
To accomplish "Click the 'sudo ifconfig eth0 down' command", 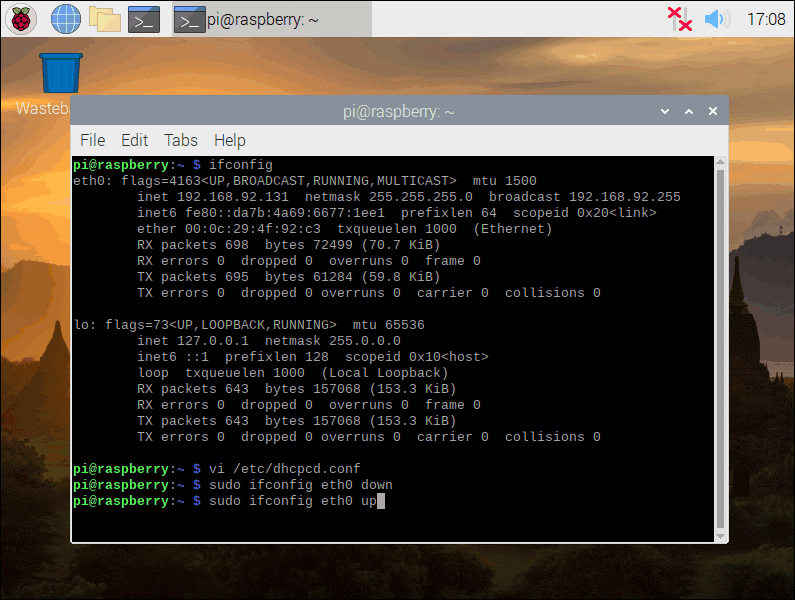I will [301, 485].
